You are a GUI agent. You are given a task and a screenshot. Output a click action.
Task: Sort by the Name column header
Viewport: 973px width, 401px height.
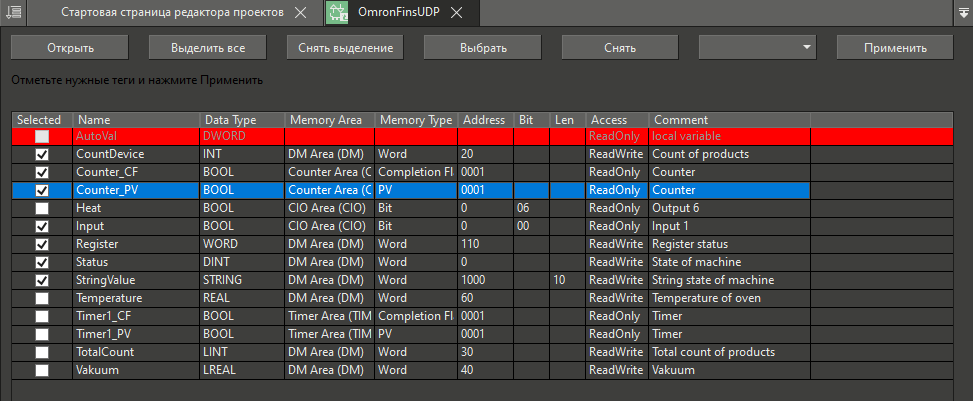[x=135, y=120]
